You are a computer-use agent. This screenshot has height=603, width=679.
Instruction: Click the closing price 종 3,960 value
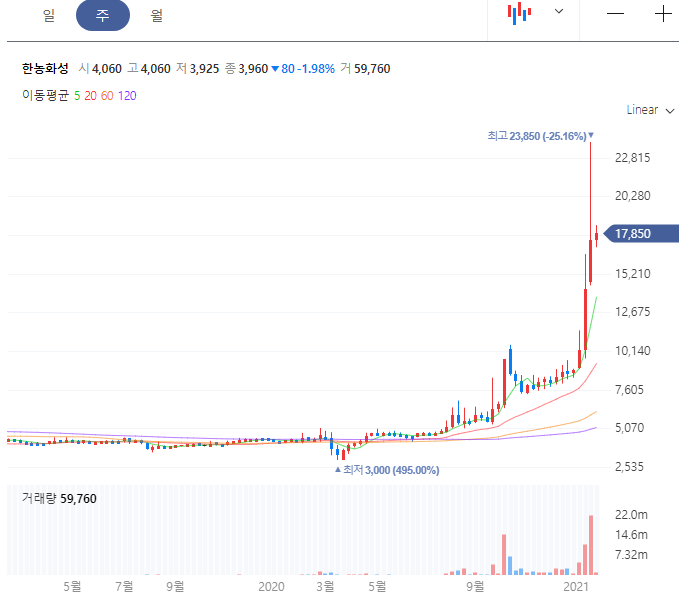246,68
